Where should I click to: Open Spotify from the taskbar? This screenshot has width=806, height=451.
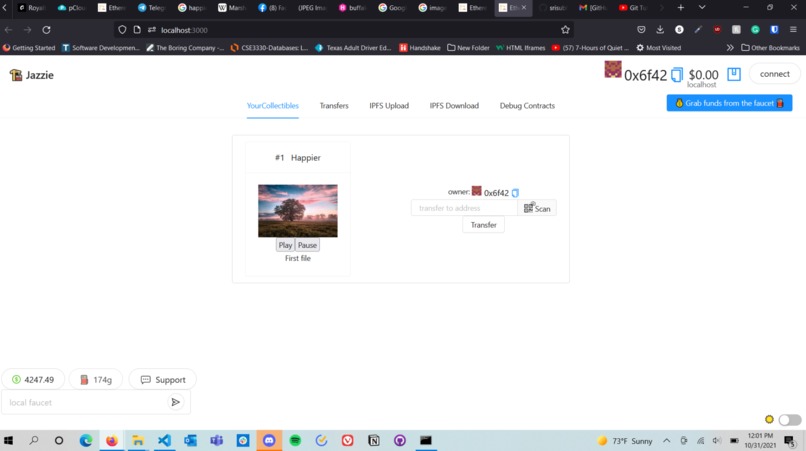(x=295, y=440)
